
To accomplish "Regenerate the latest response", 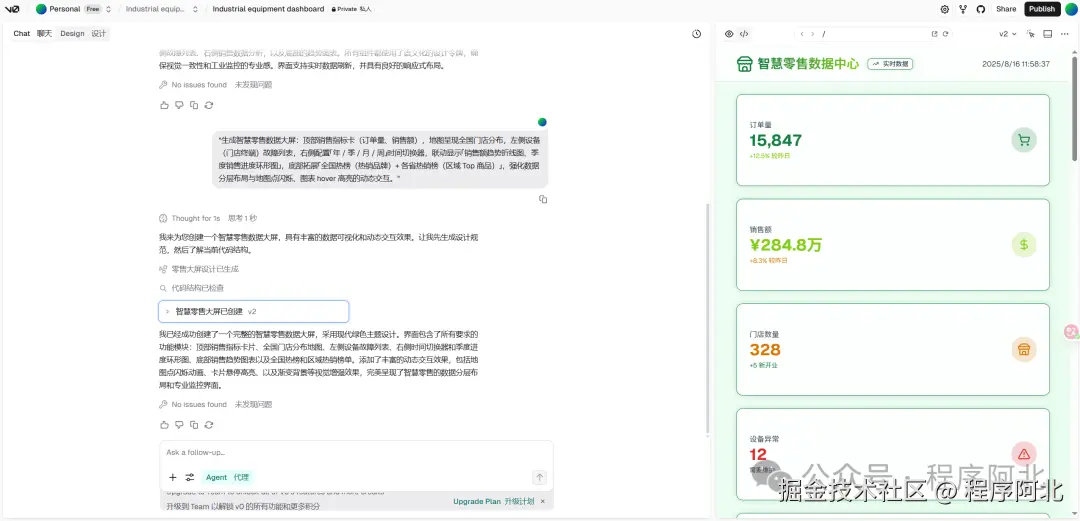I will click(209, 425).
